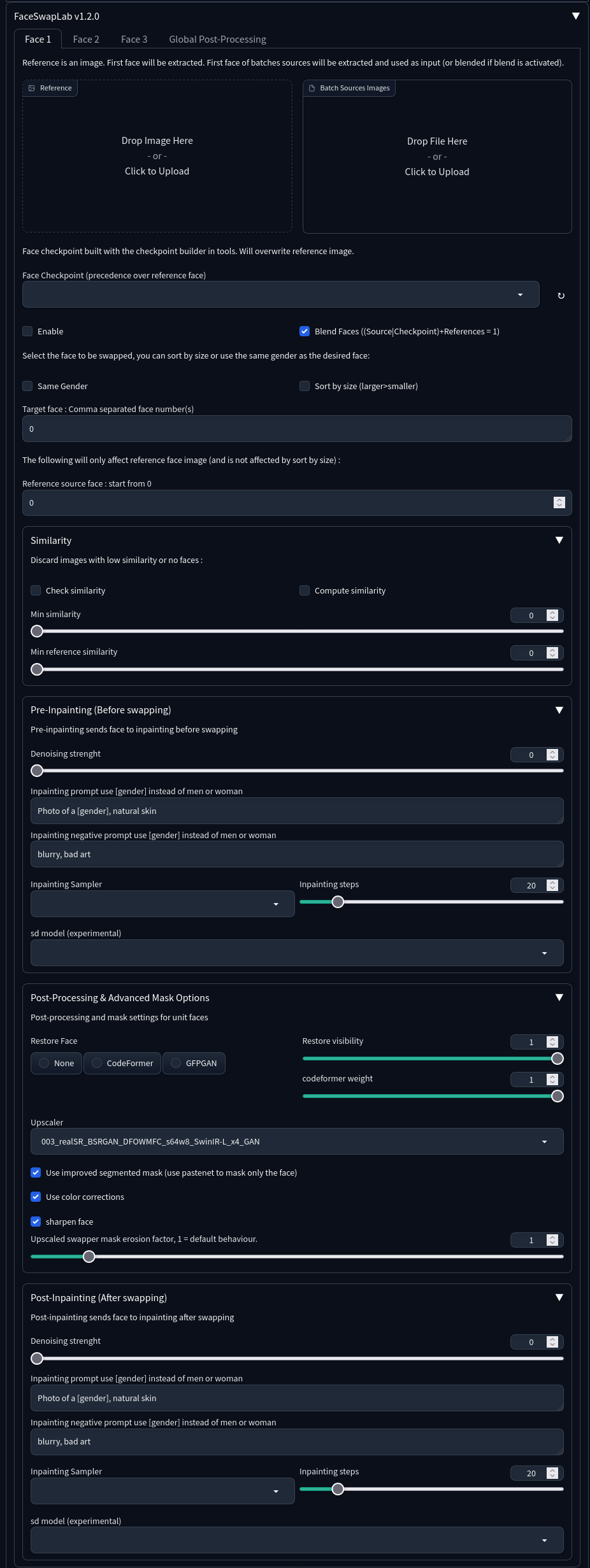
Task: Open the Upscaler dropdown list
Action: point(297,1141)
